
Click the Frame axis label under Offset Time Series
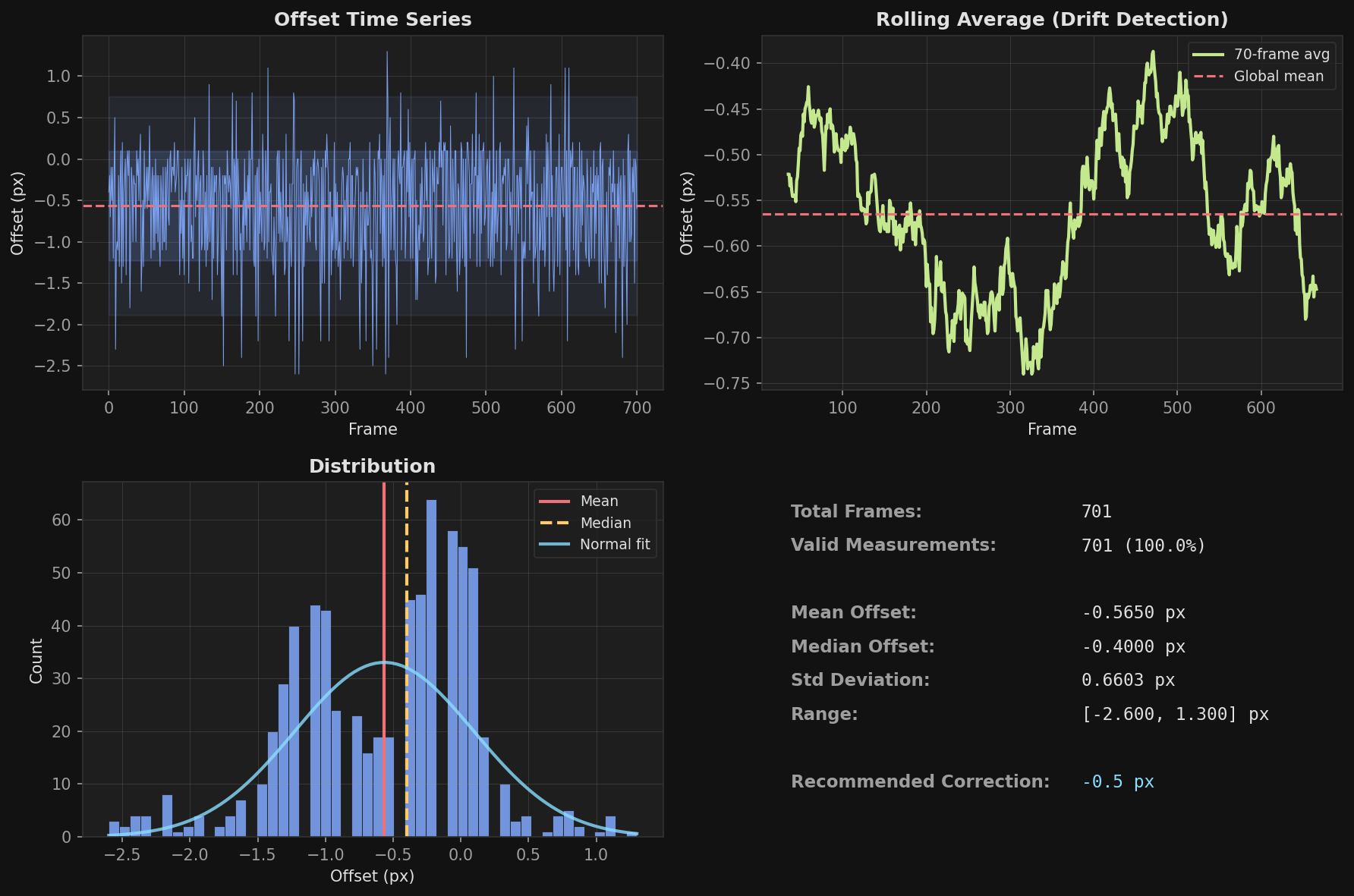(373, 429)
